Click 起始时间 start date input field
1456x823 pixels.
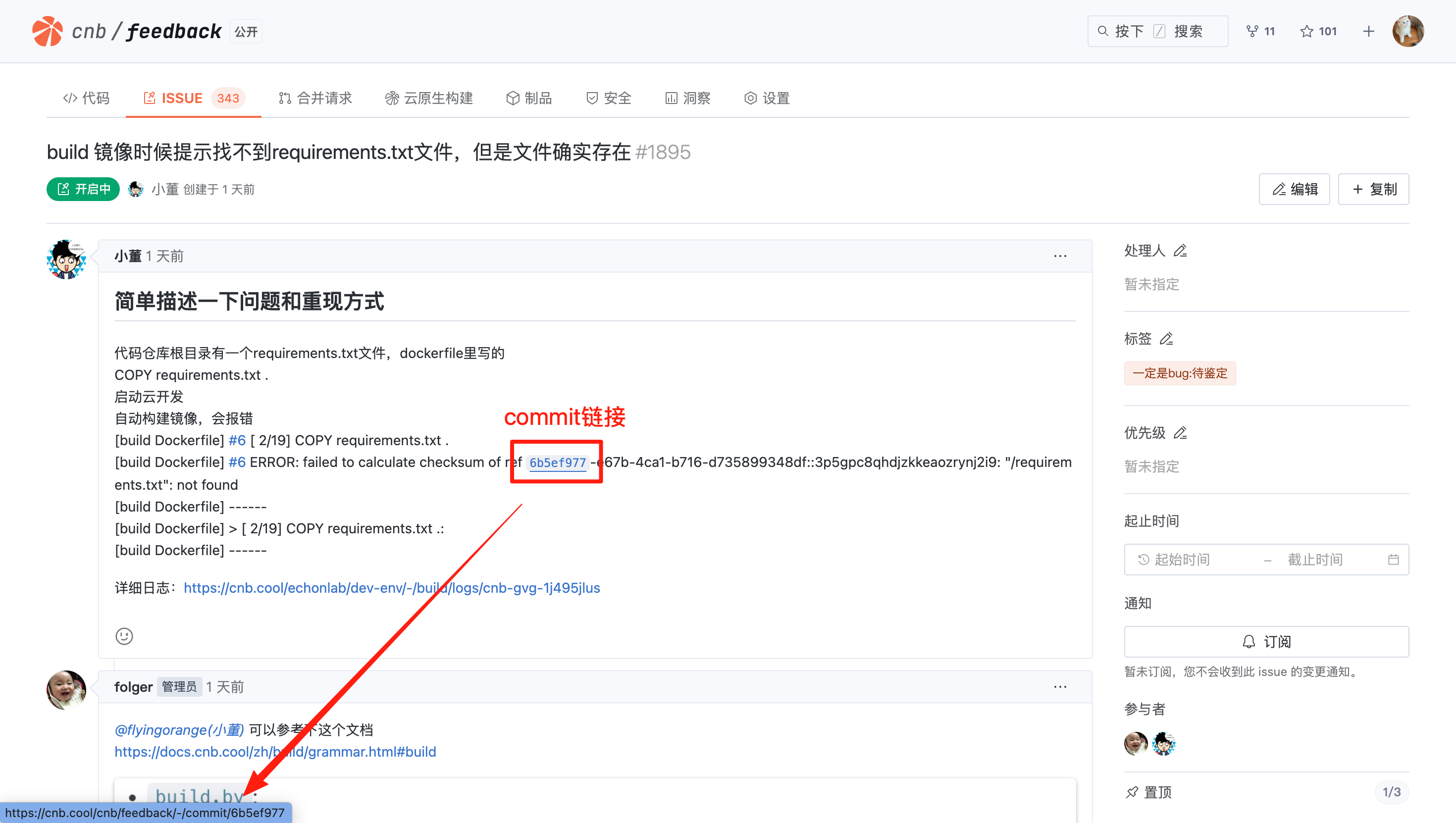point(1182,560)
